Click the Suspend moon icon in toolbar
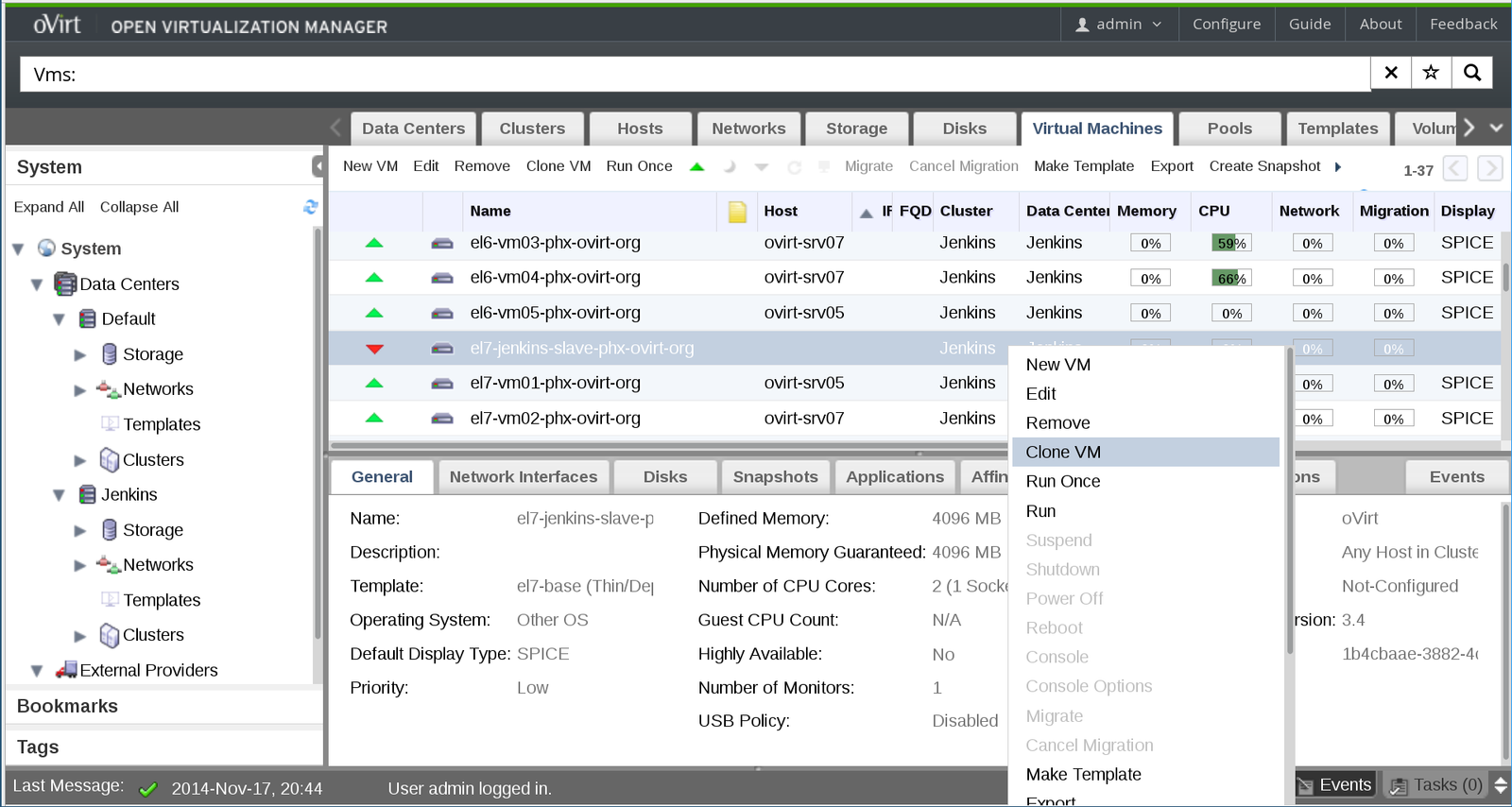Image resolution: width=1512 pixels, height=807 pixels. click(730, 166)
